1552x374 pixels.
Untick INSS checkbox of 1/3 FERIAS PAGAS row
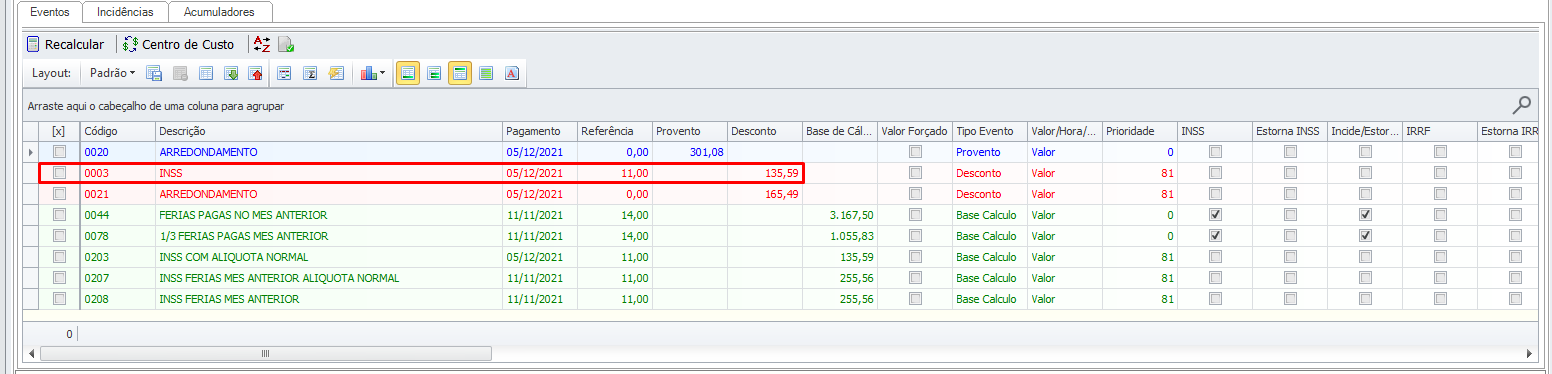click(x=1215, y=236)
